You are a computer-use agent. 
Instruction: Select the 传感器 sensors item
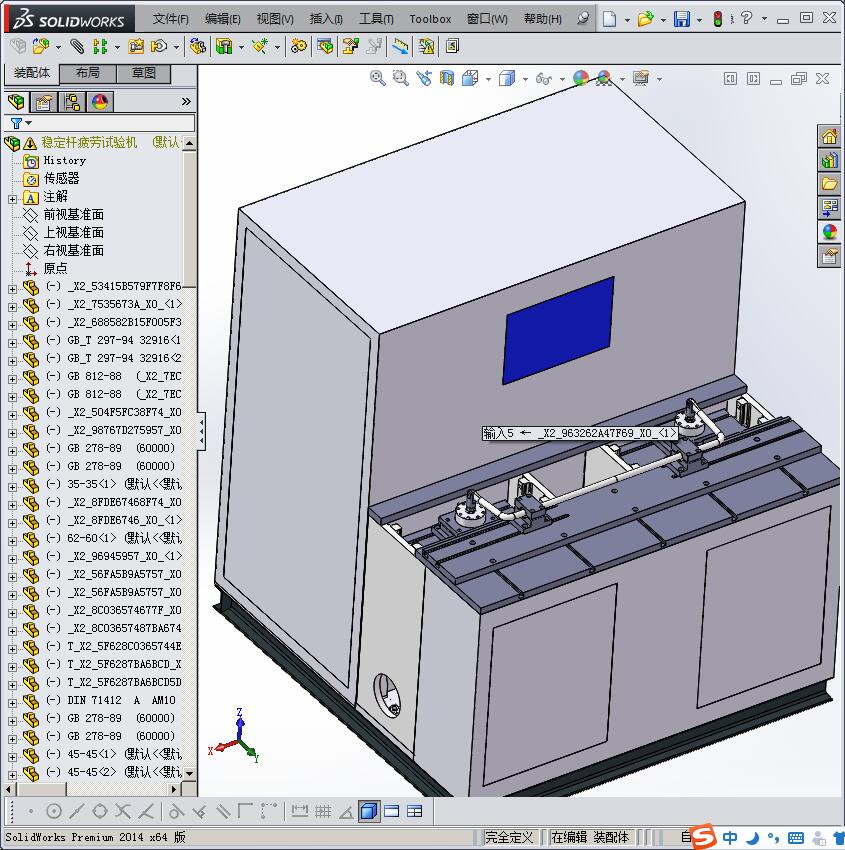(x=61, y=178)
